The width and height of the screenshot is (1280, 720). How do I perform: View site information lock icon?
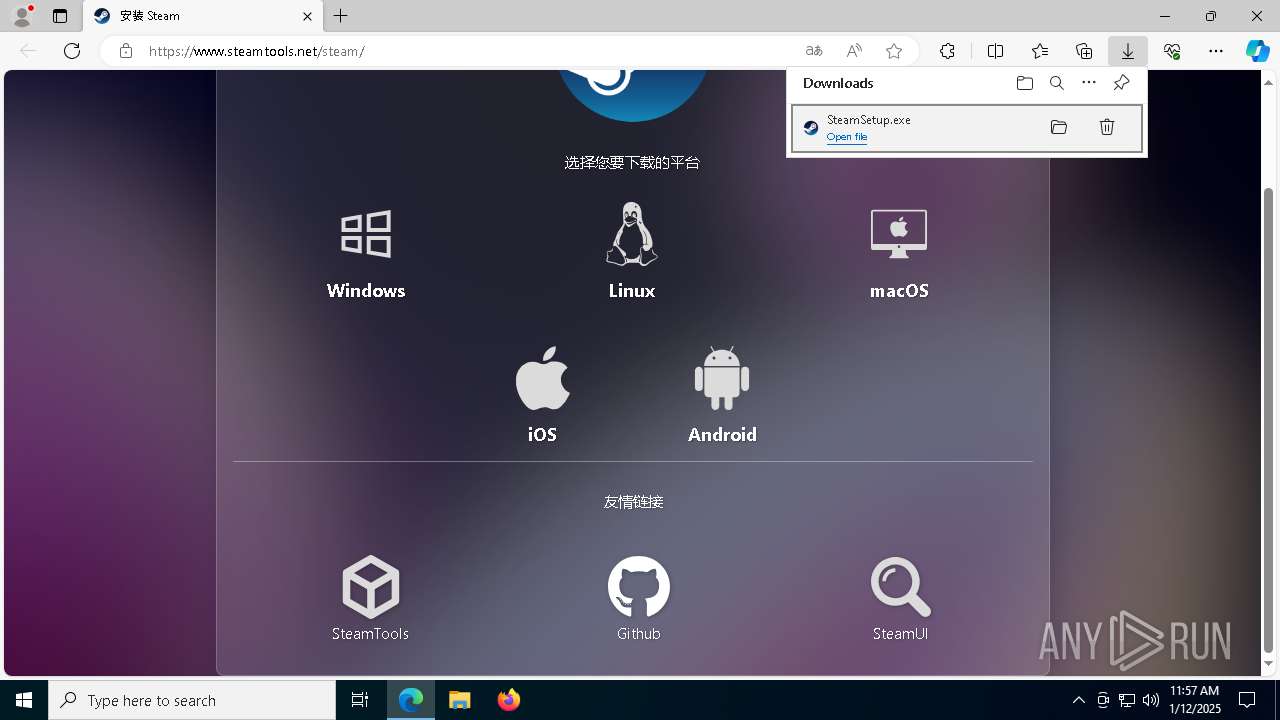point(126,51)
